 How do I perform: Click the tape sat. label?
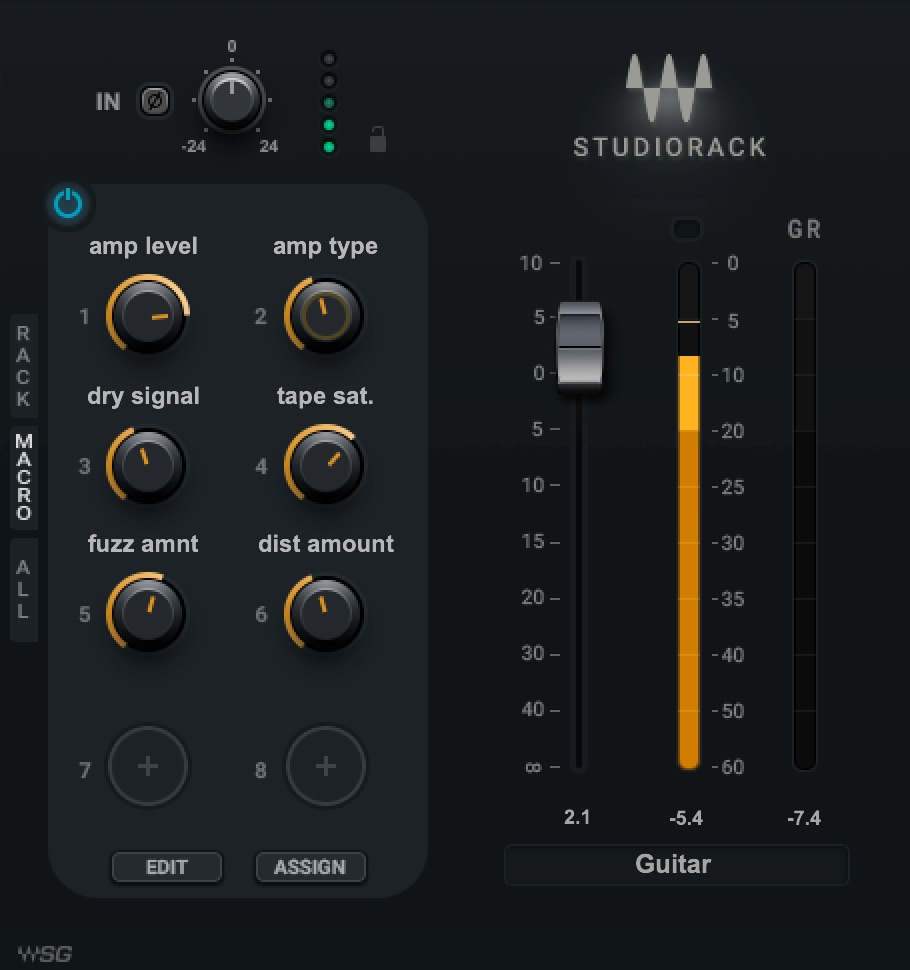(325, 397)
